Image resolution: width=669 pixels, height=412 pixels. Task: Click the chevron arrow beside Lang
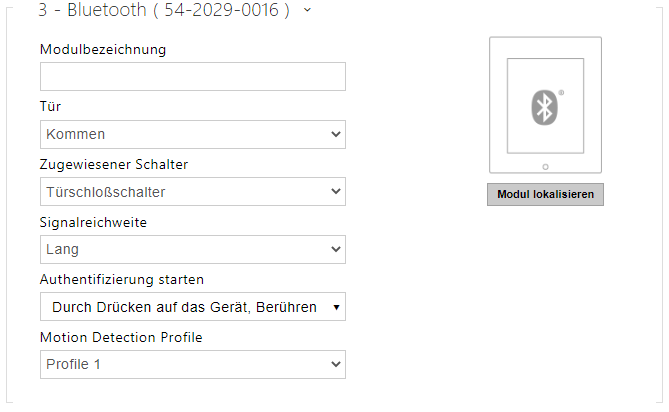336,249
